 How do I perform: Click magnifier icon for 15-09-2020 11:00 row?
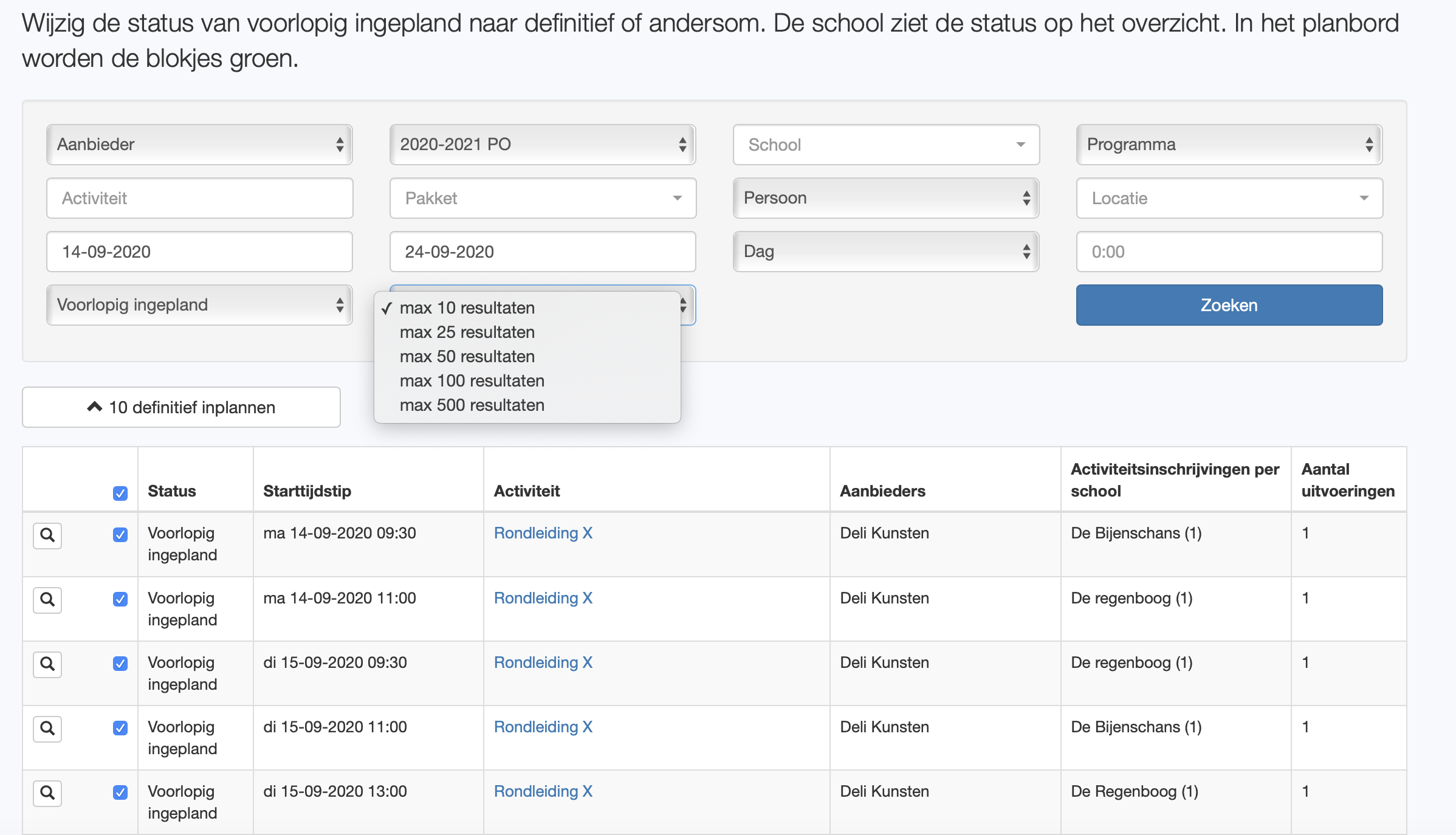tap(47, 729)
